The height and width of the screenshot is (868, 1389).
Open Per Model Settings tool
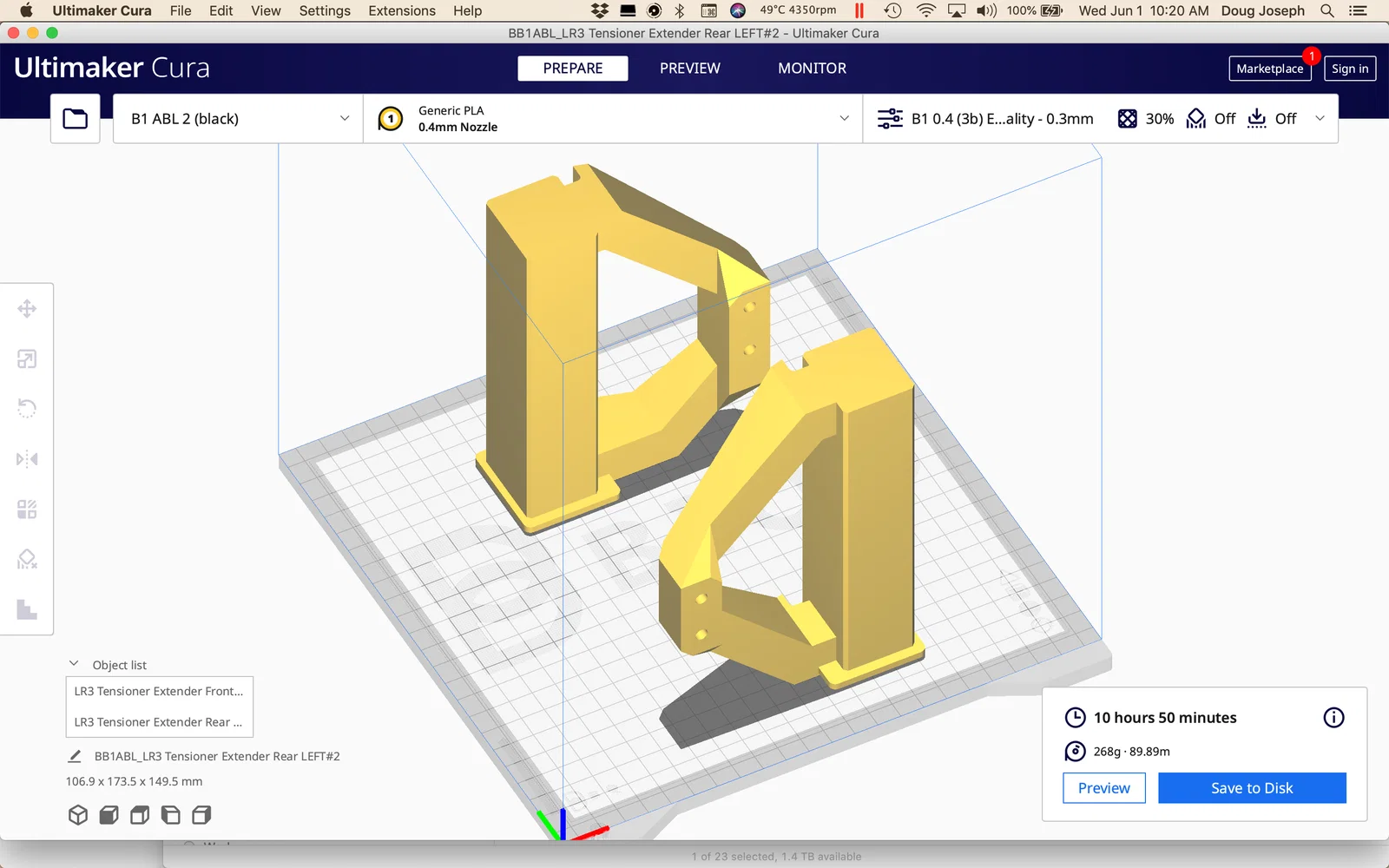pos(27,509)
